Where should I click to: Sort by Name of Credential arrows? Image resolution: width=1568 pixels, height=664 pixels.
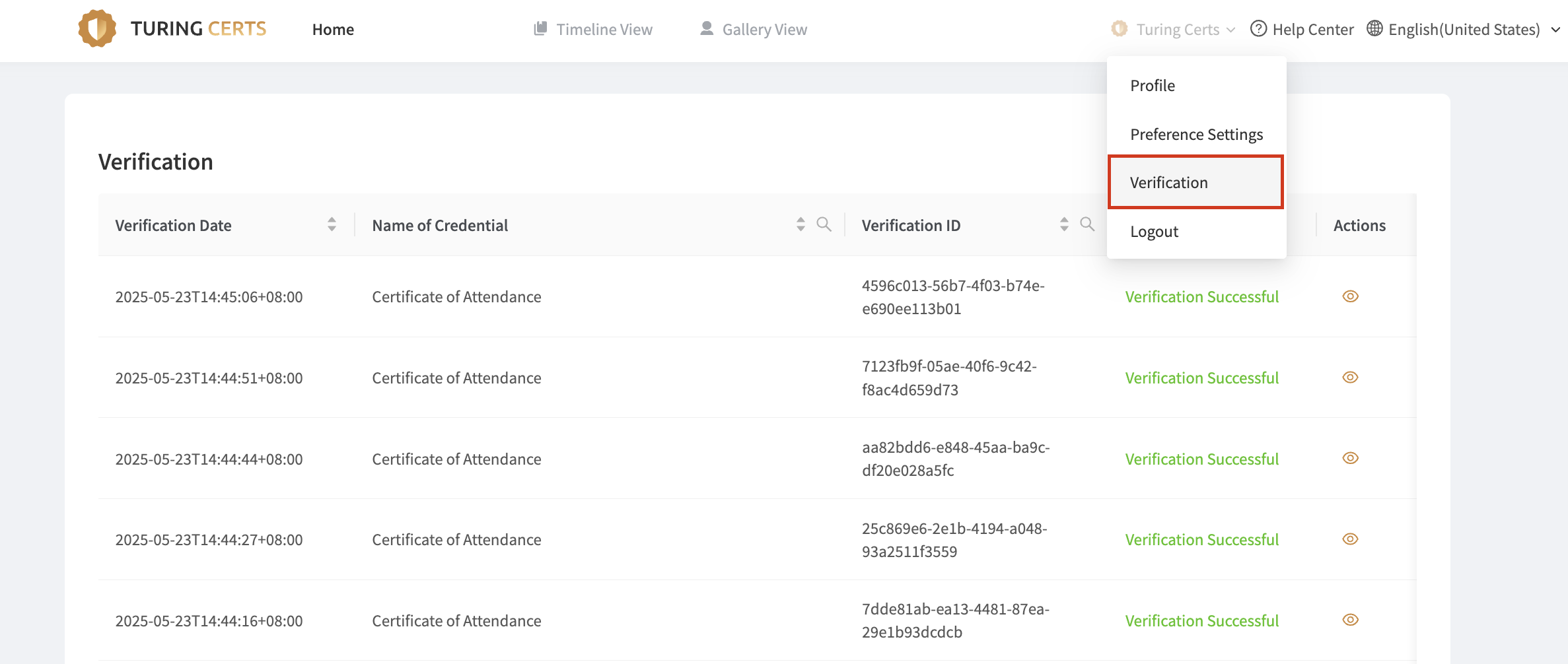[x=801, y=224]
